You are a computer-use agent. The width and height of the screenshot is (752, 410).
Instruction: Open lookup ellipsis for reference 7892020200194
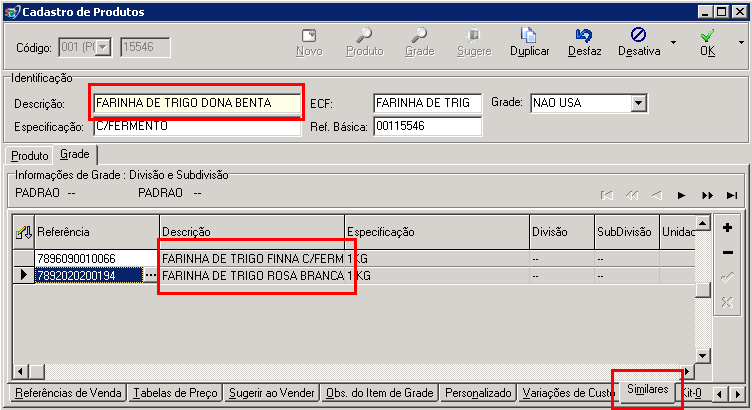150,275
